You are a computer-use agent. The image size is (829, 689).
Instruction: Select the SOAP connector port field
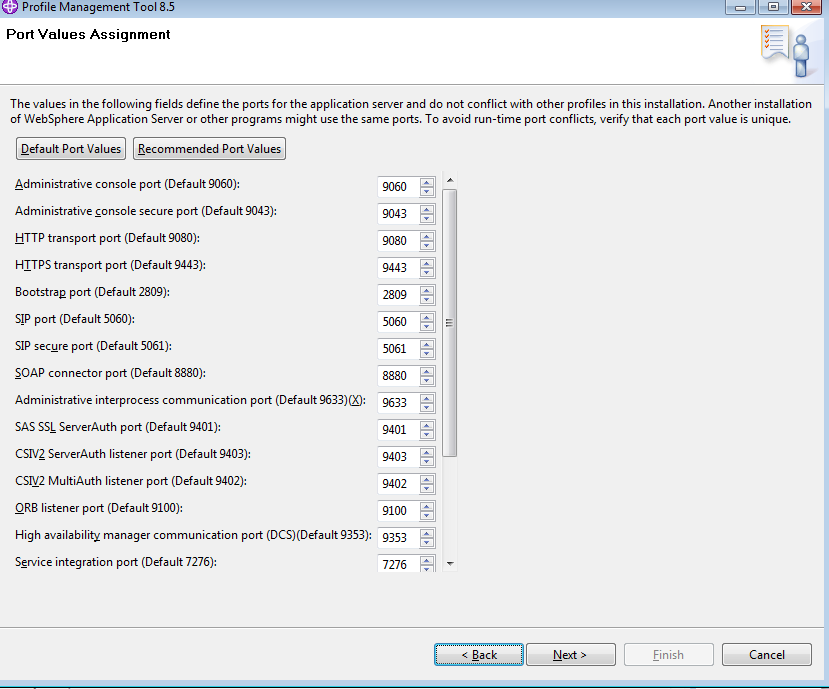point(399,375)
